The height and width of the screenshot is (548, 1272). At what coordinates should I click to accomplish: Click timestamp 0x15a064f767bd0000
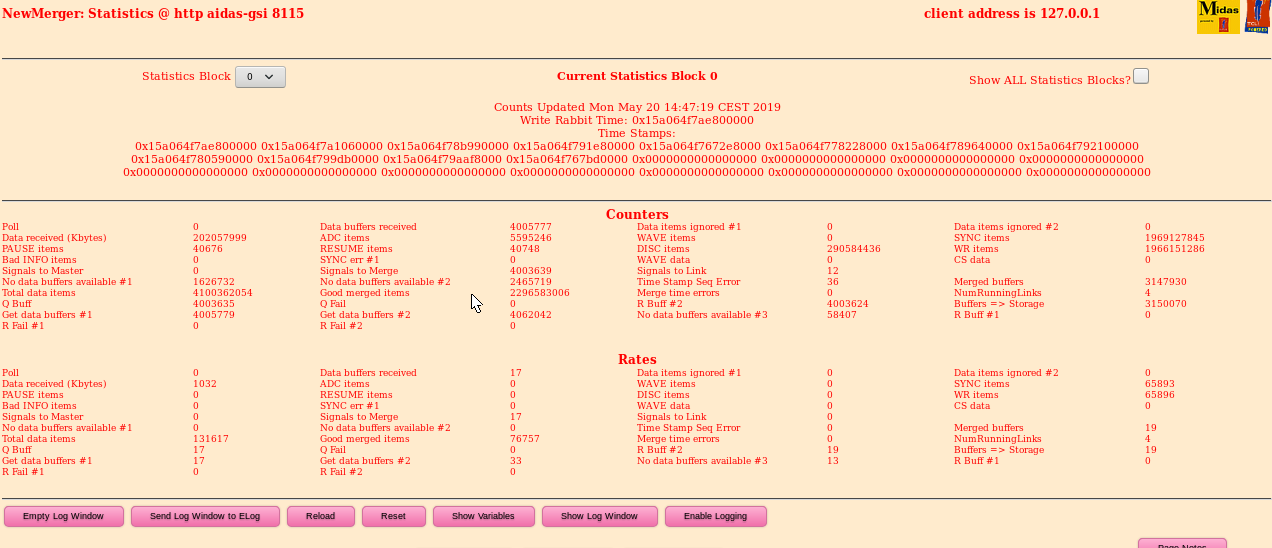pos(567,159)
